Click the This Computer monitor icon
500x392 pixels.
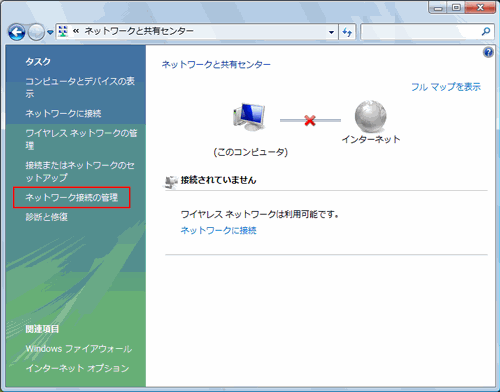249,117
